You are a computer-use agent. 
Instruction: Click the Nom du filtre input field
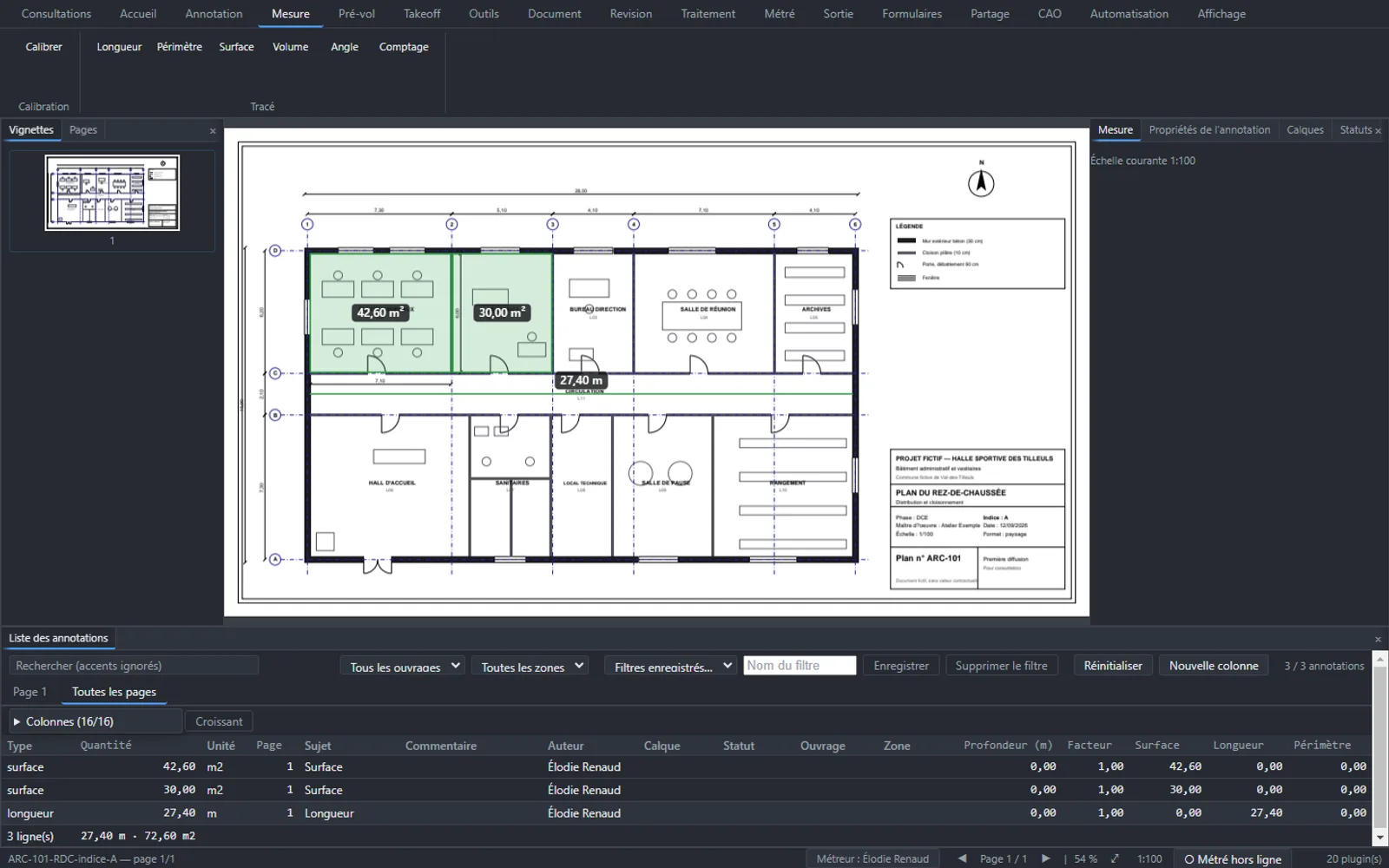point(800,666)
